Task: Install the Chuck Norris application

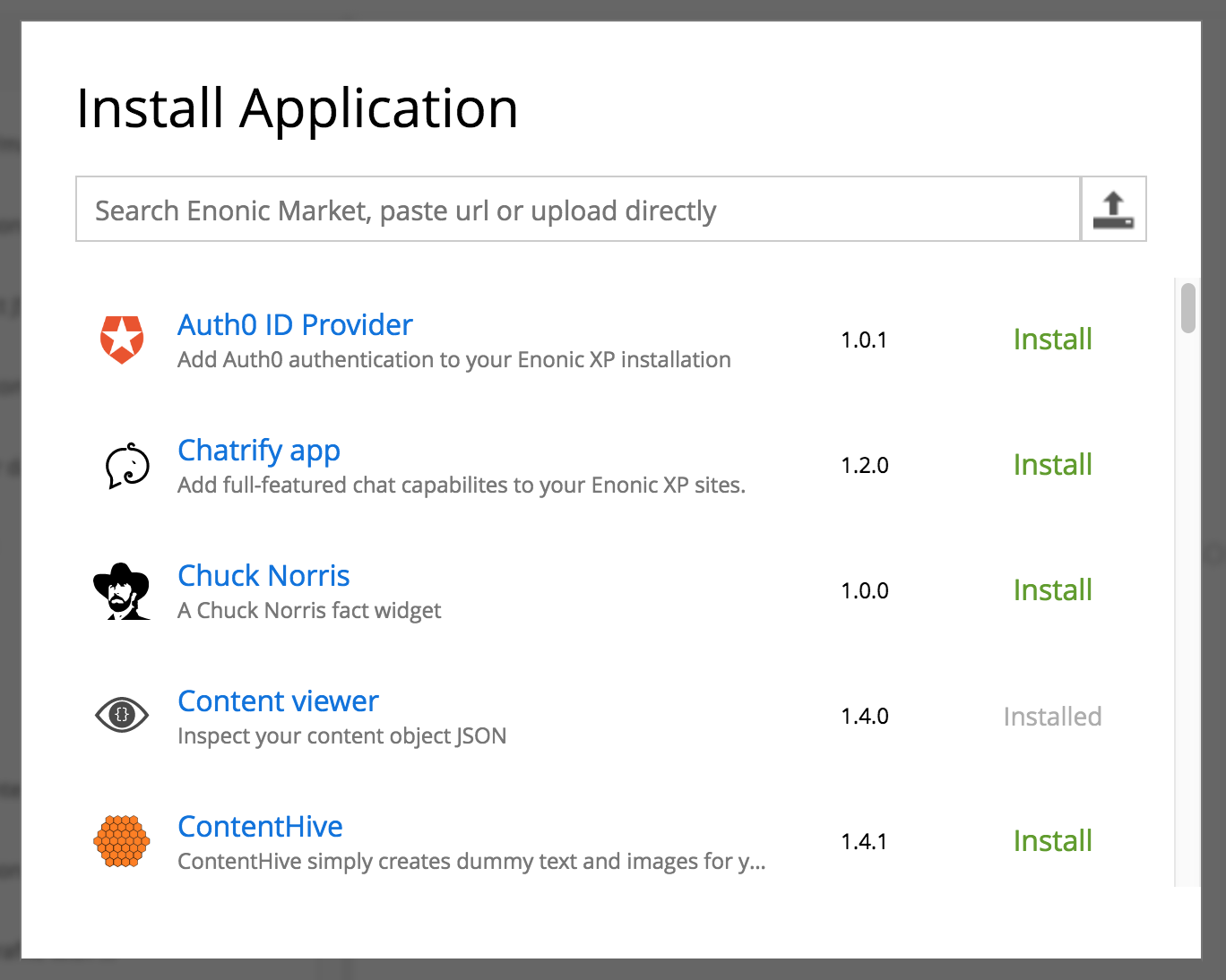Action: click(1052, 590)
